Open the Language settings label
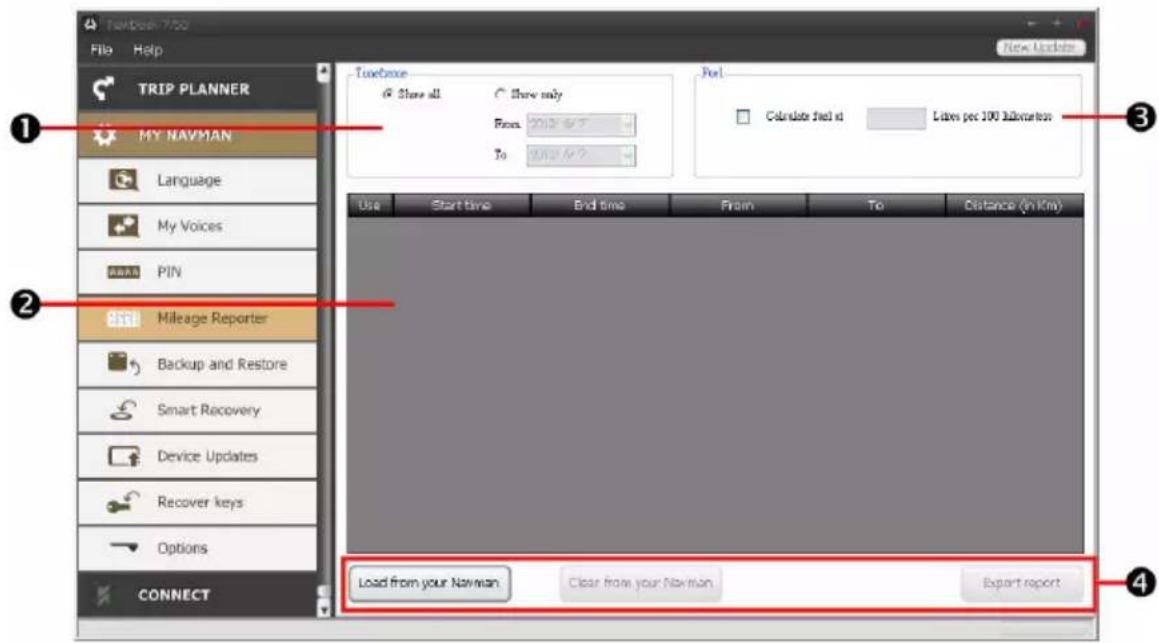 pos(189,180)
